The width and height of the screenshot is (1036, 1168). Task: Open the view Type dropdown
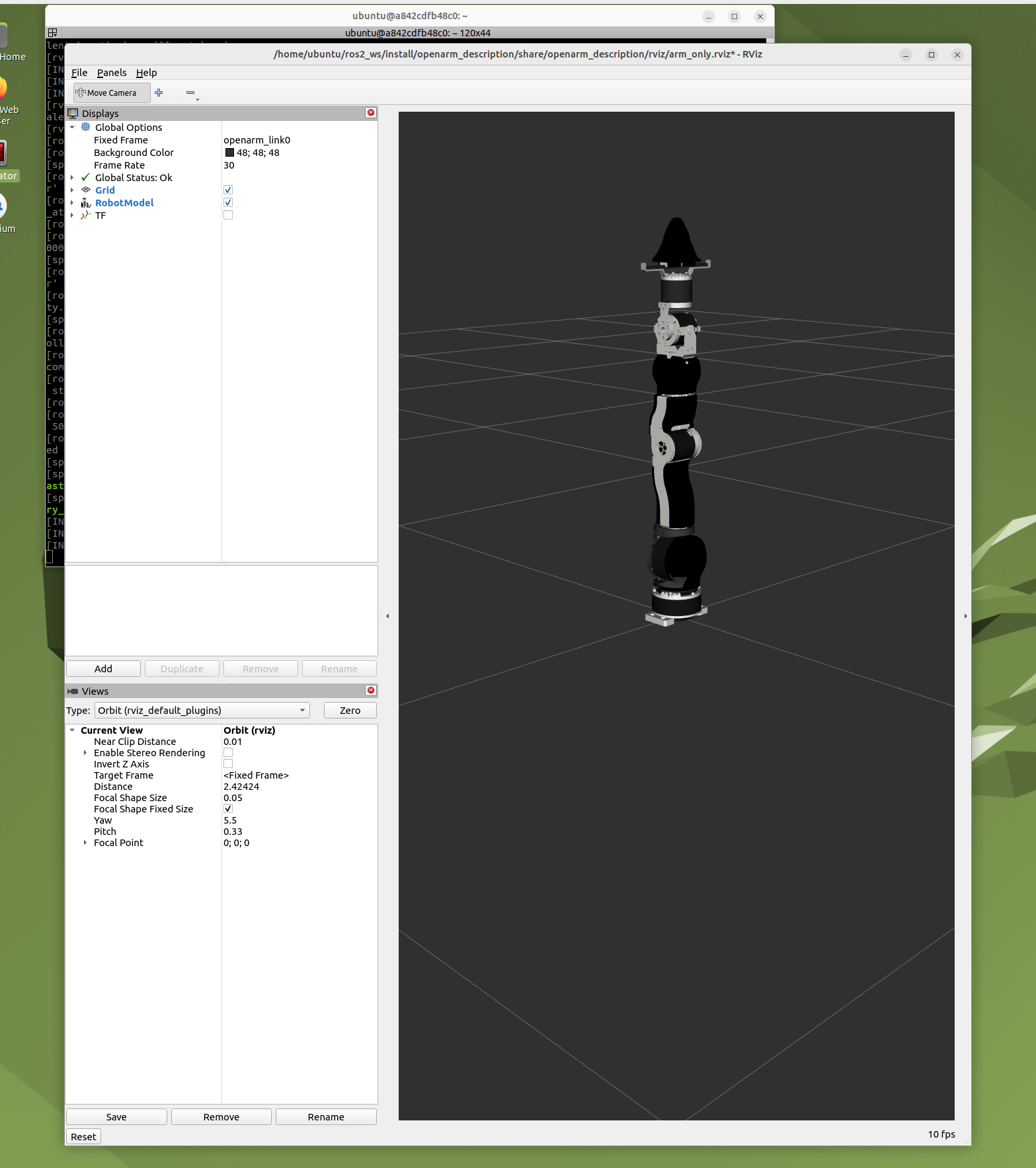202,711
